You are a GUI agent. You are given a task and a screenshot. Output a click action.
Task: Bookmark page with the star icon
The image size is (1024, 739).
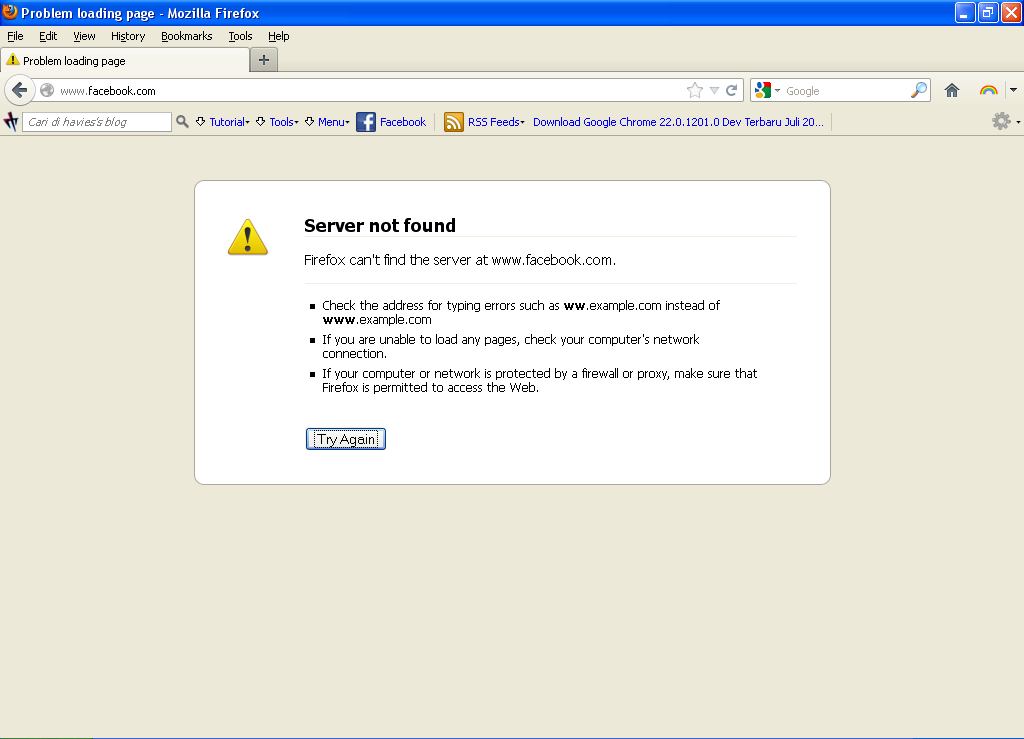click(x=695, y=90)
